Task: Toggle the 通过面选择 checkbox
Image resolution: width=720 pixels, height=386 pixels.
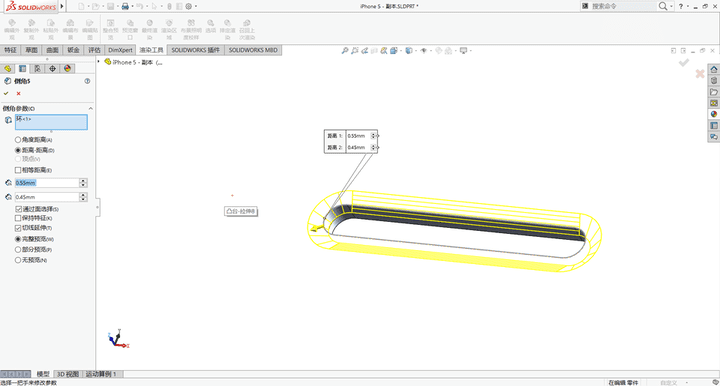Action: [x=18, y=209]
